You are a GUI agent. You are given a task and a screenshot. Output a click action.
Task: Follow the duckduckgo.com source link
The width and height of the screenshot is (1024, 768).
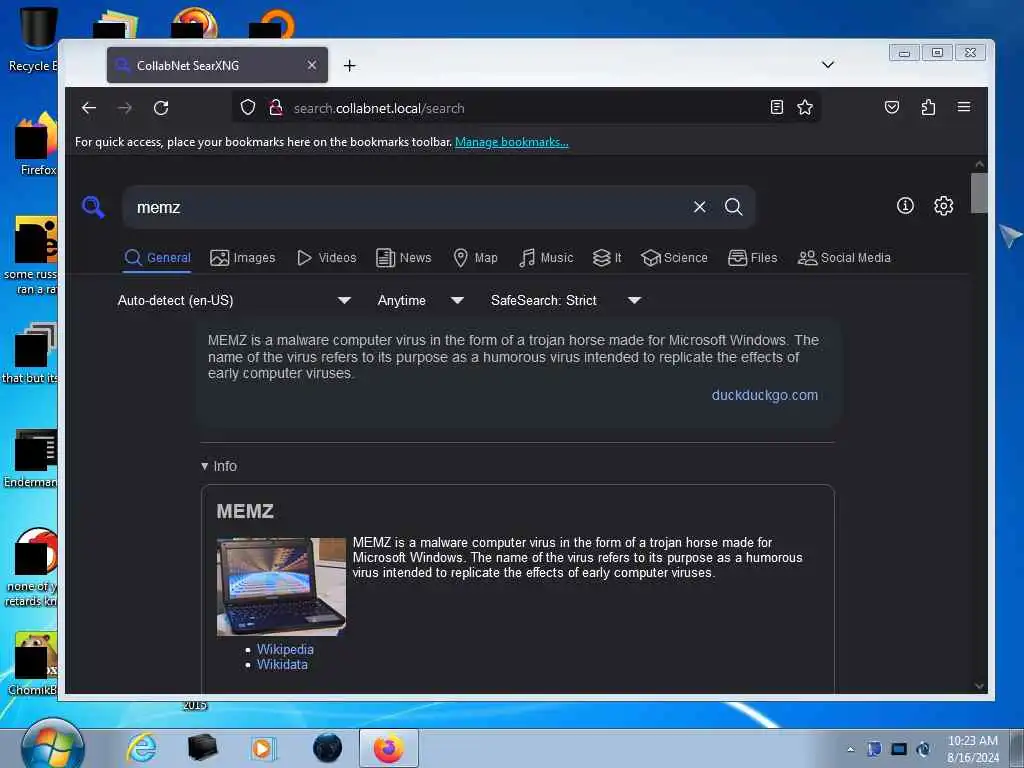tap(764, 395)
